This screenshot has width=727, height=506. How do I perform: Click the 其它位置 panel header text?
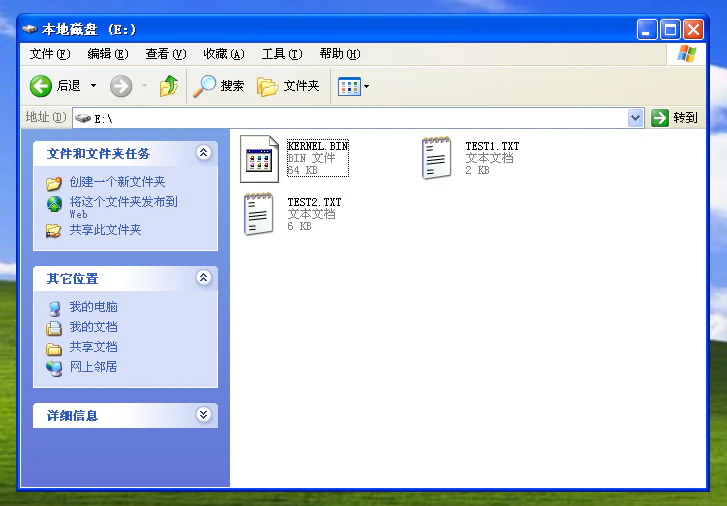tap(72, 279)
